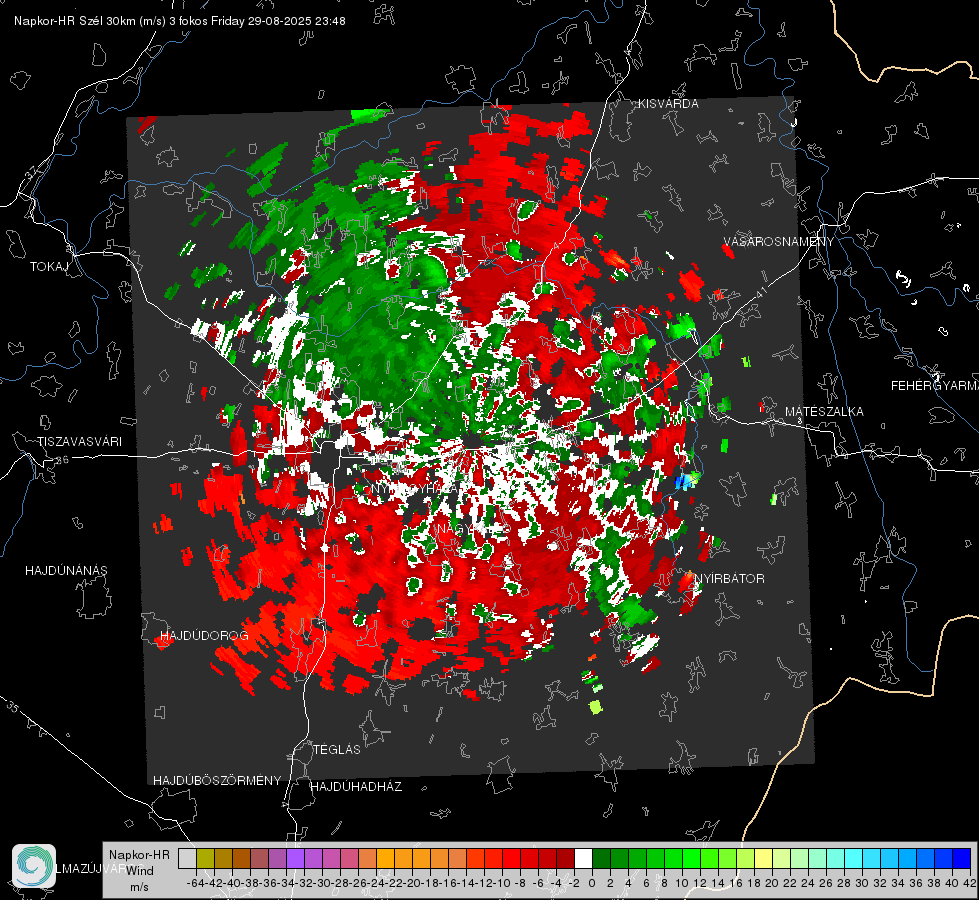
Task: Select the white swatch between -2 and 0
Action: coord(583,858)
